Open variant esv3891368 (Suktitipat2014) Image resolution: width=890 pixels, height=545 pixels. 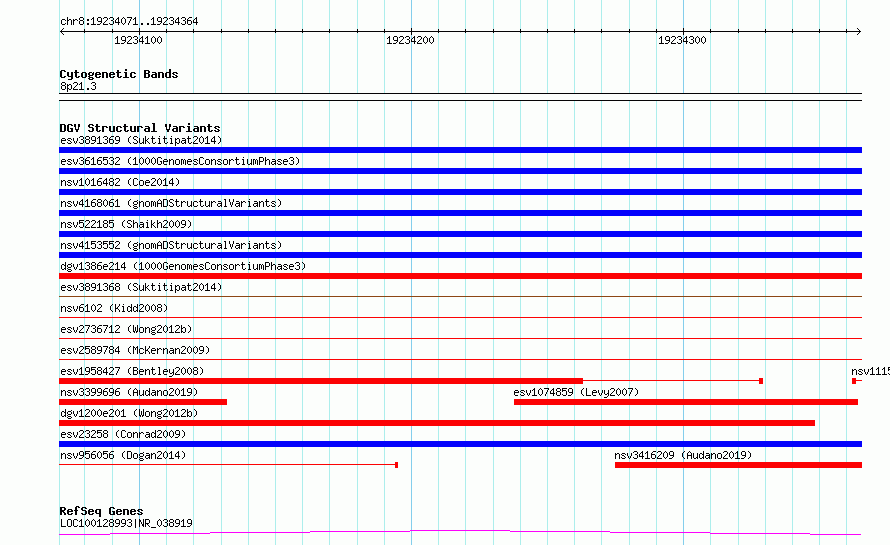pyautogui.click(x=141, y=287)
